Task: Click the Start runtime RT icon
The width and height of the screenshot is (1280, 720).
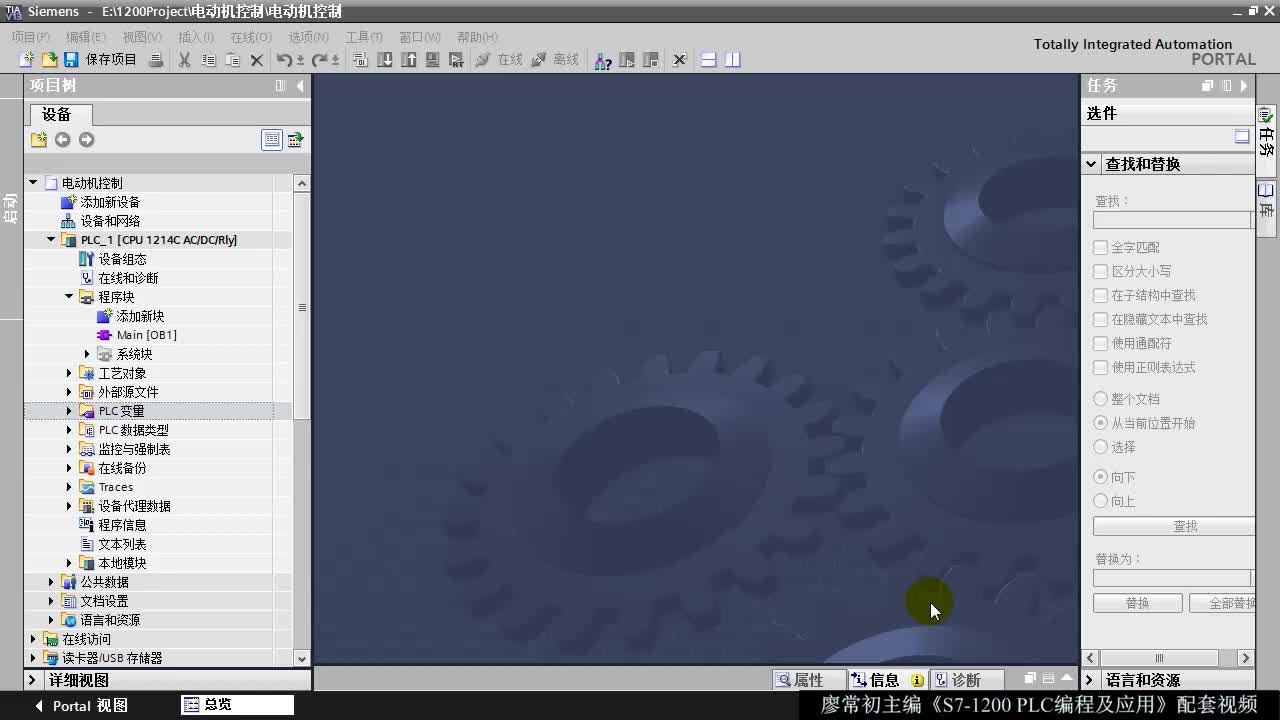Action: pyautogui.click(x=456, y=60)
